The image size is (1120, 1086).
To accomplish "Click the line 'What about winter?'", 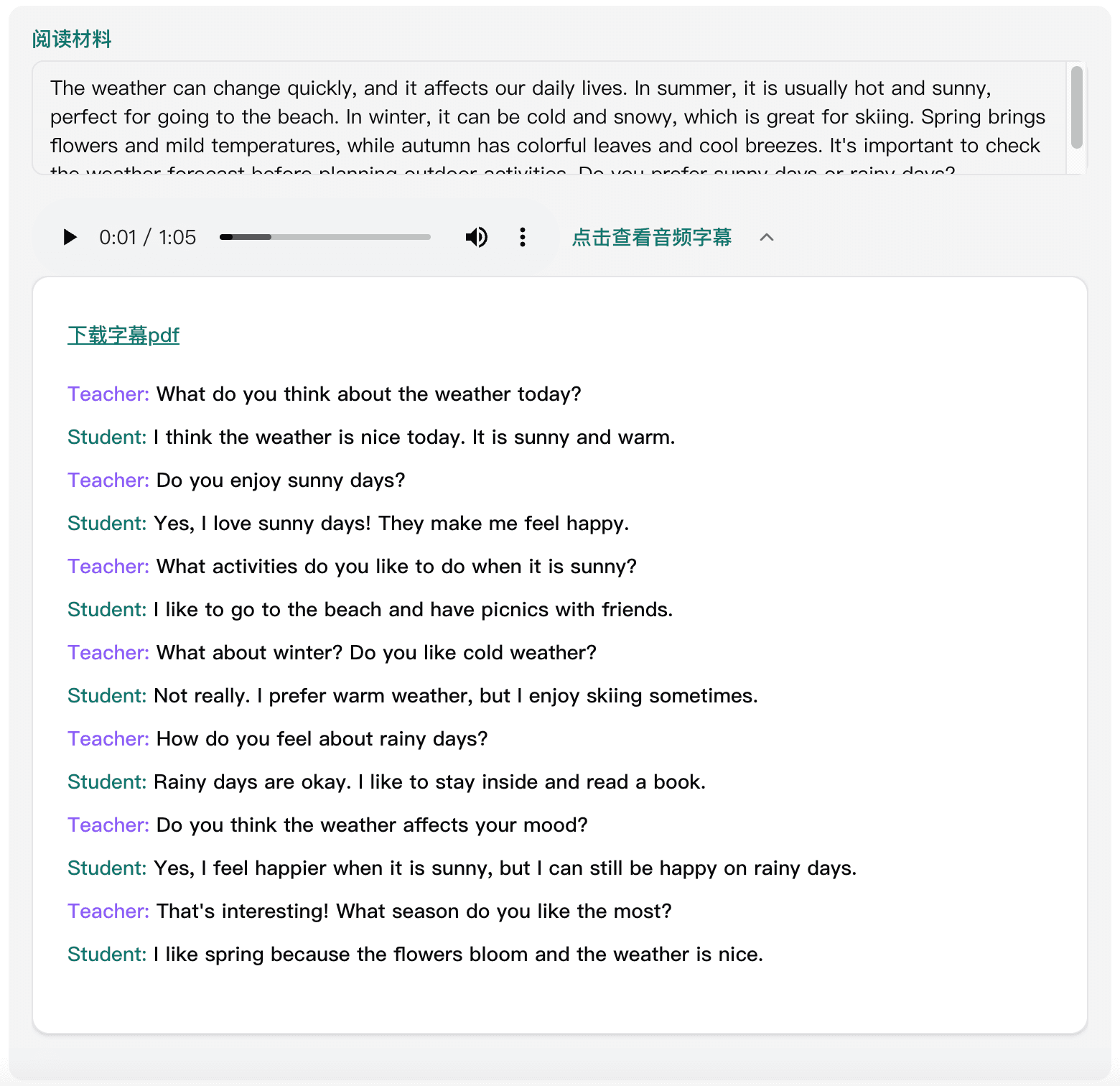I will (376, 652).
